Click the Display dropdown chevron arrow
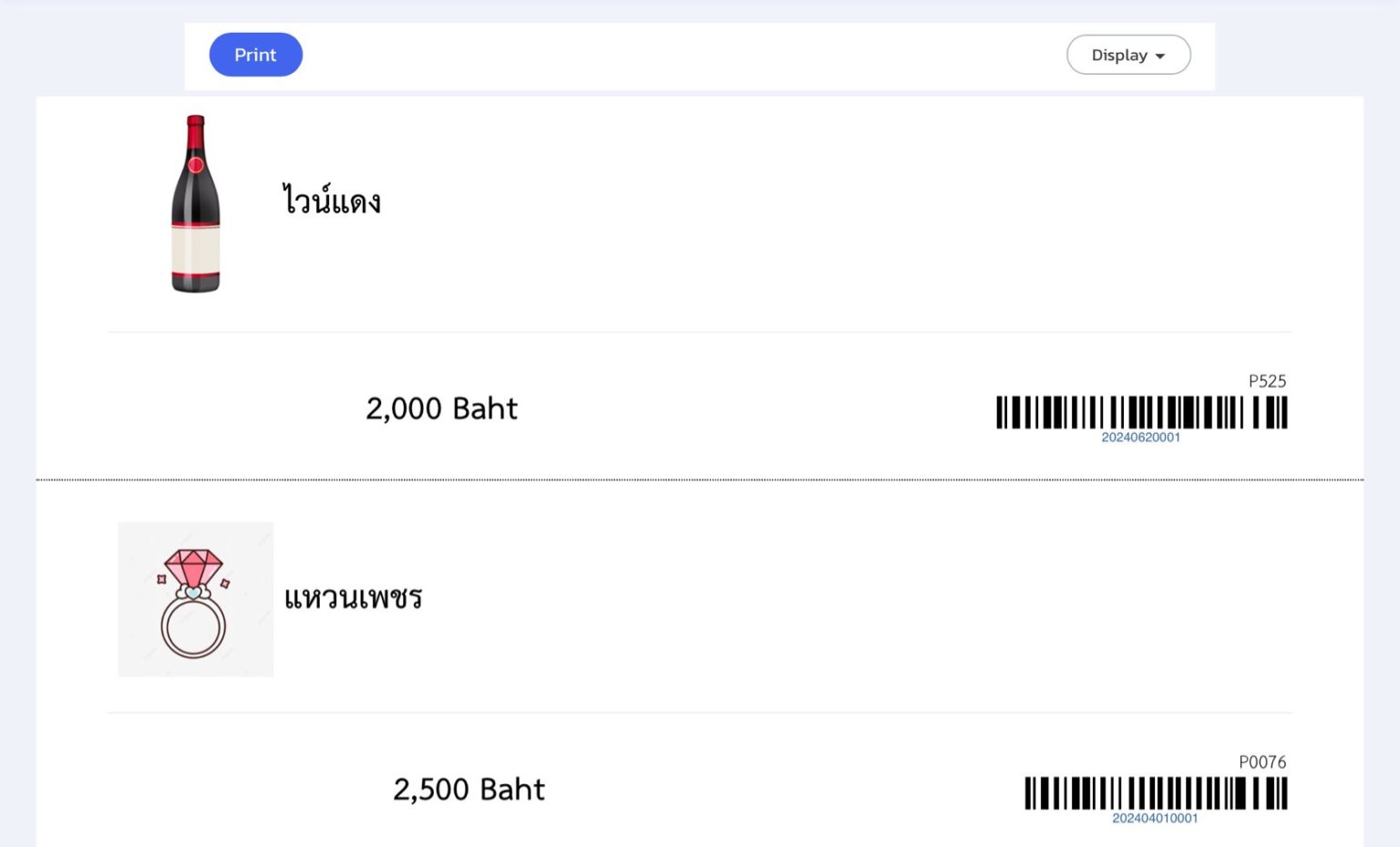 [1160, 56]
